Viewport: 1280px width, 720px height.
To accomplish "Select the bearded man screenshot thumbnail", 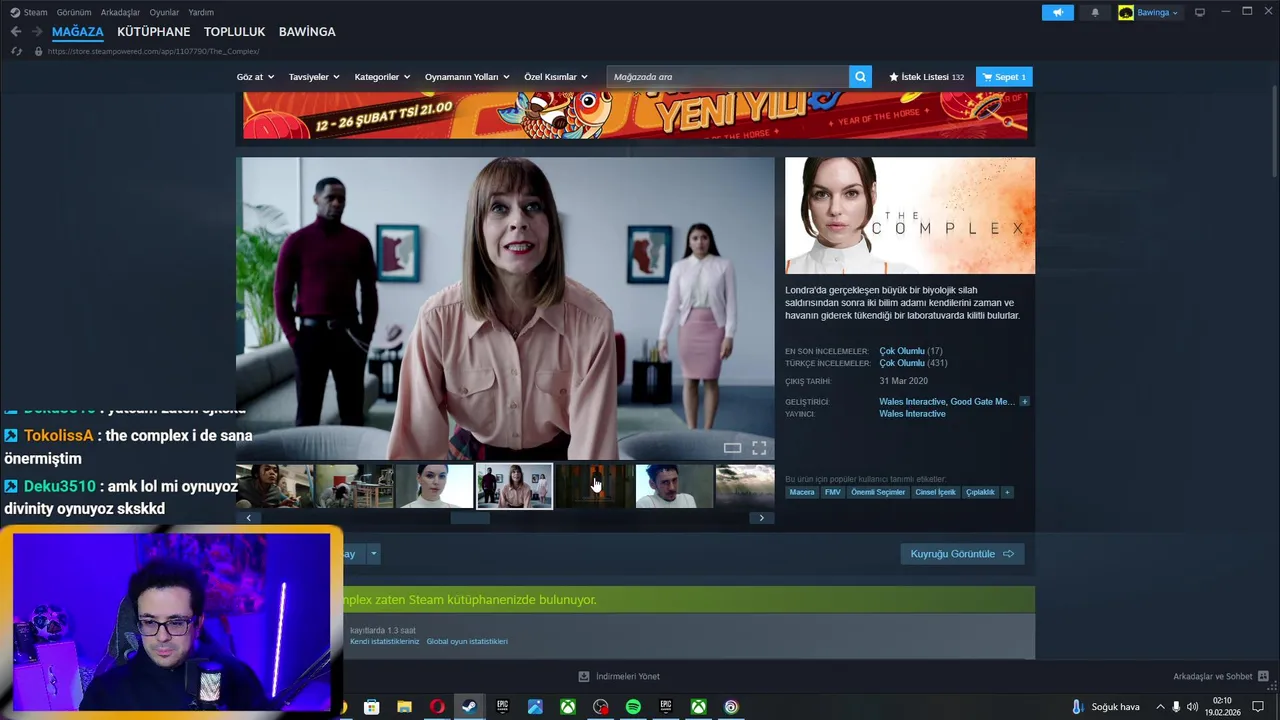I will (674, 486).
